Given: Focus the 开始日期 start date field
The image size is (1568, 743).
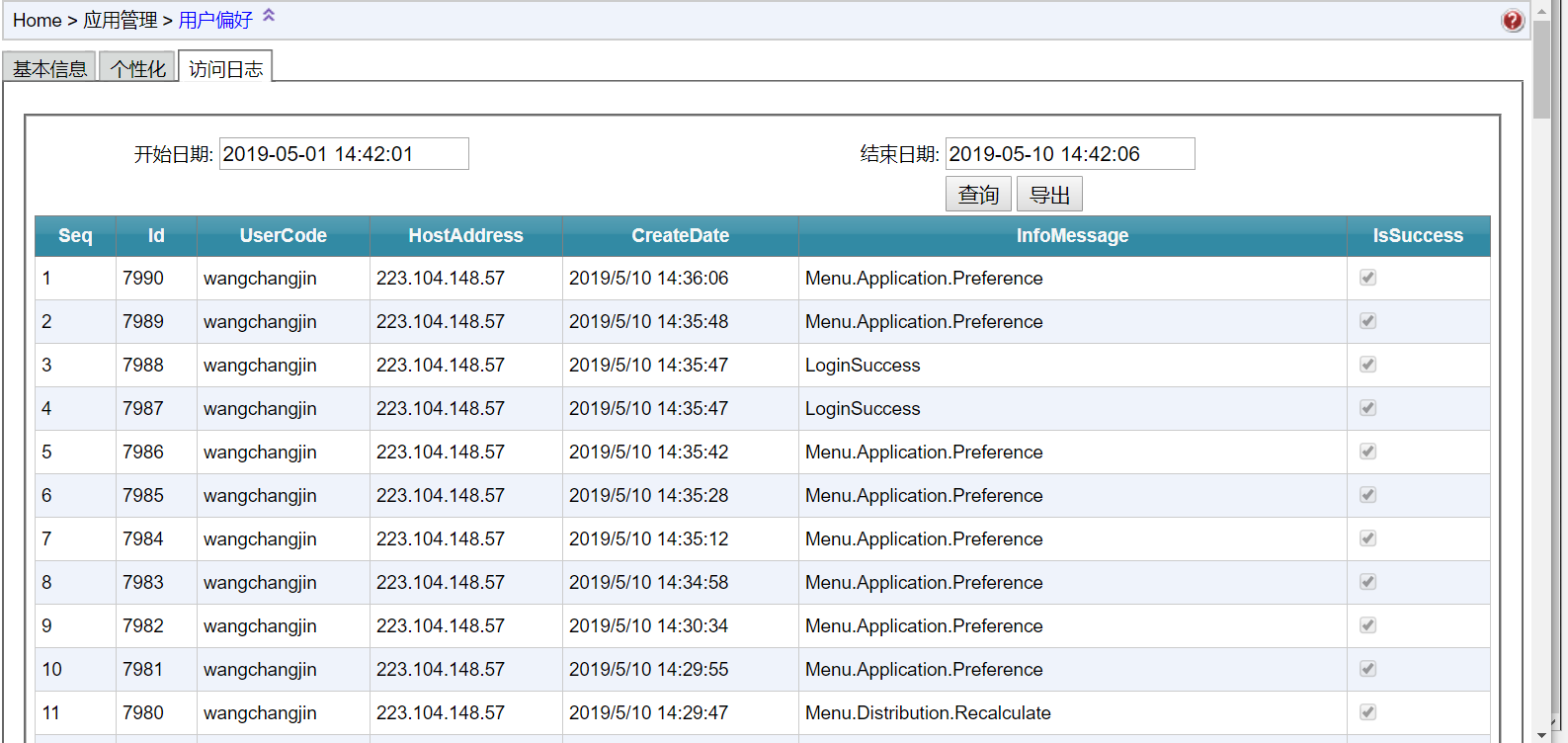Looking at the screenshot, I should point(344,154).
